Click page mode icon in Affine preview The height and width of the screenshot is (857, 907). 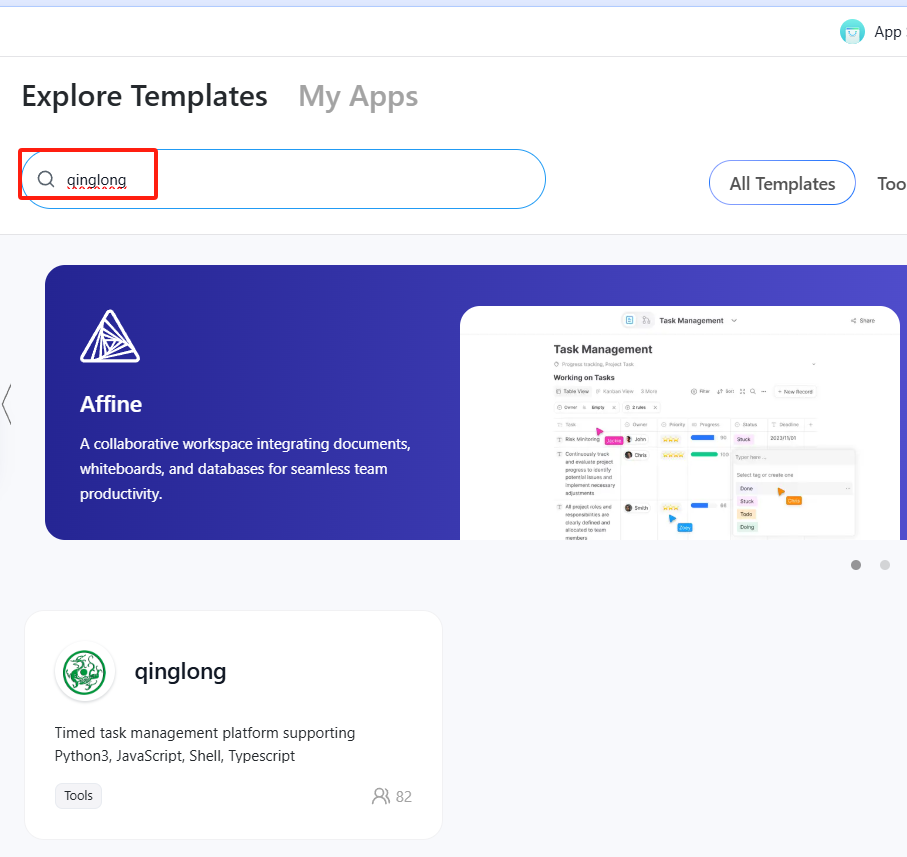tap(629, 320)
